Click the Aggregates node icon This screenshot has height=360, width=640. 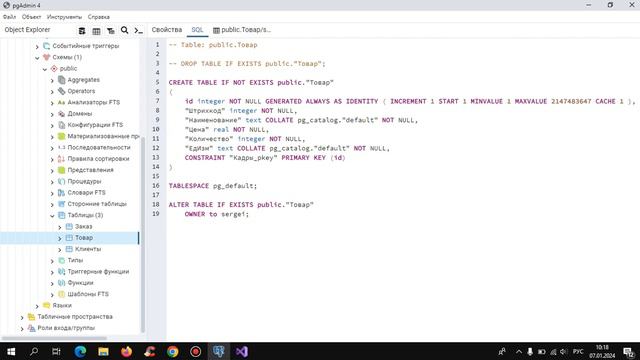coord(62,80)
